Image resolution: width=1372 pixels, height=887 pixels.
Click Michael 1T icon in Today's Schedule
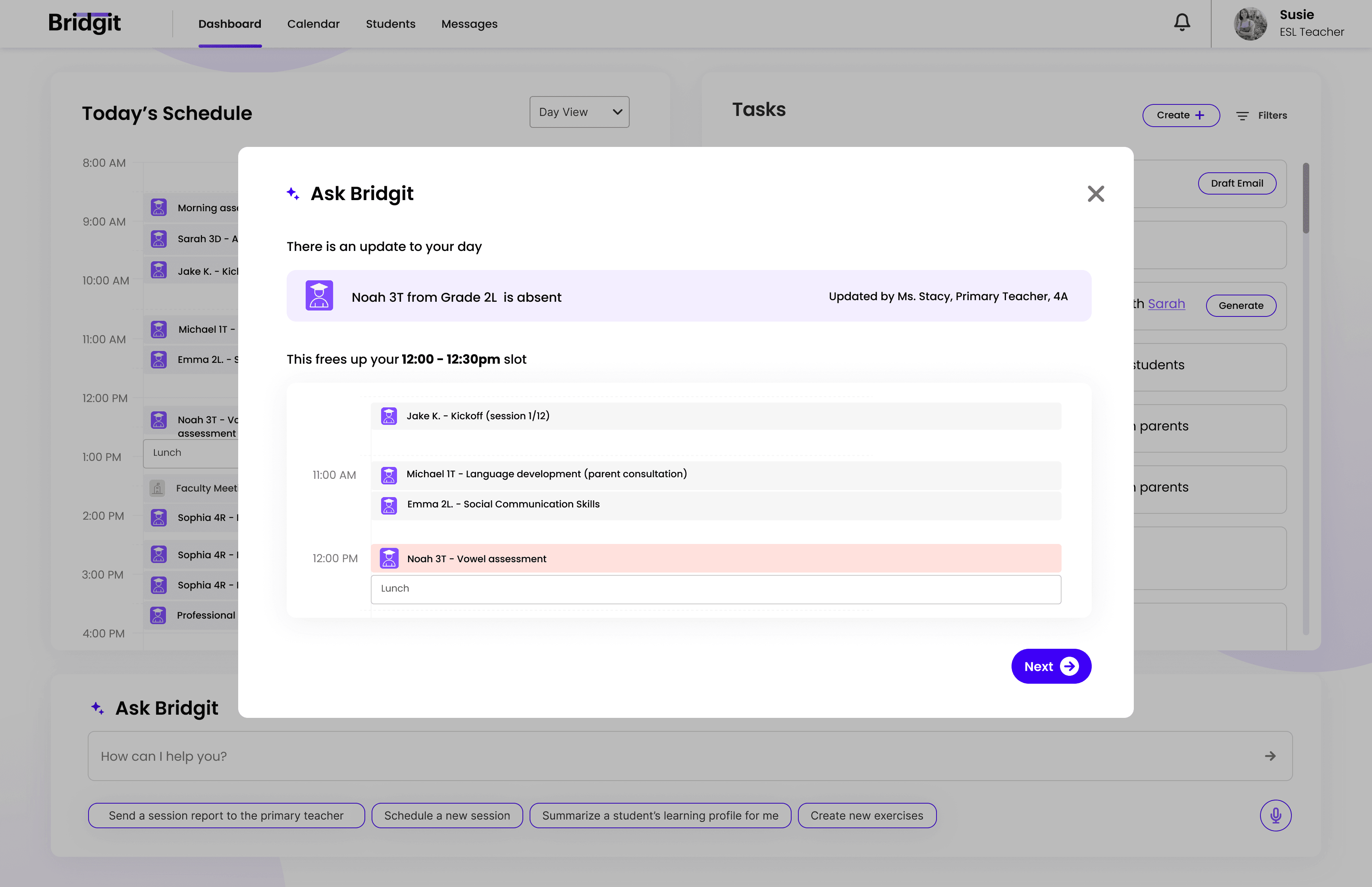(x=158, y=330)
